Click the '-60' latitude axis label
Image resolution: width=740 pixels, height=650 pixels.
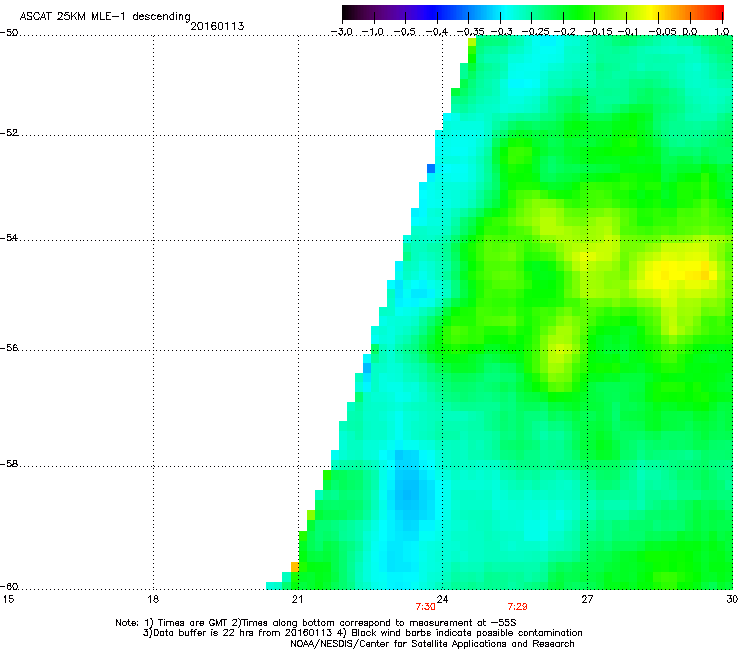(x=9, y=587)
